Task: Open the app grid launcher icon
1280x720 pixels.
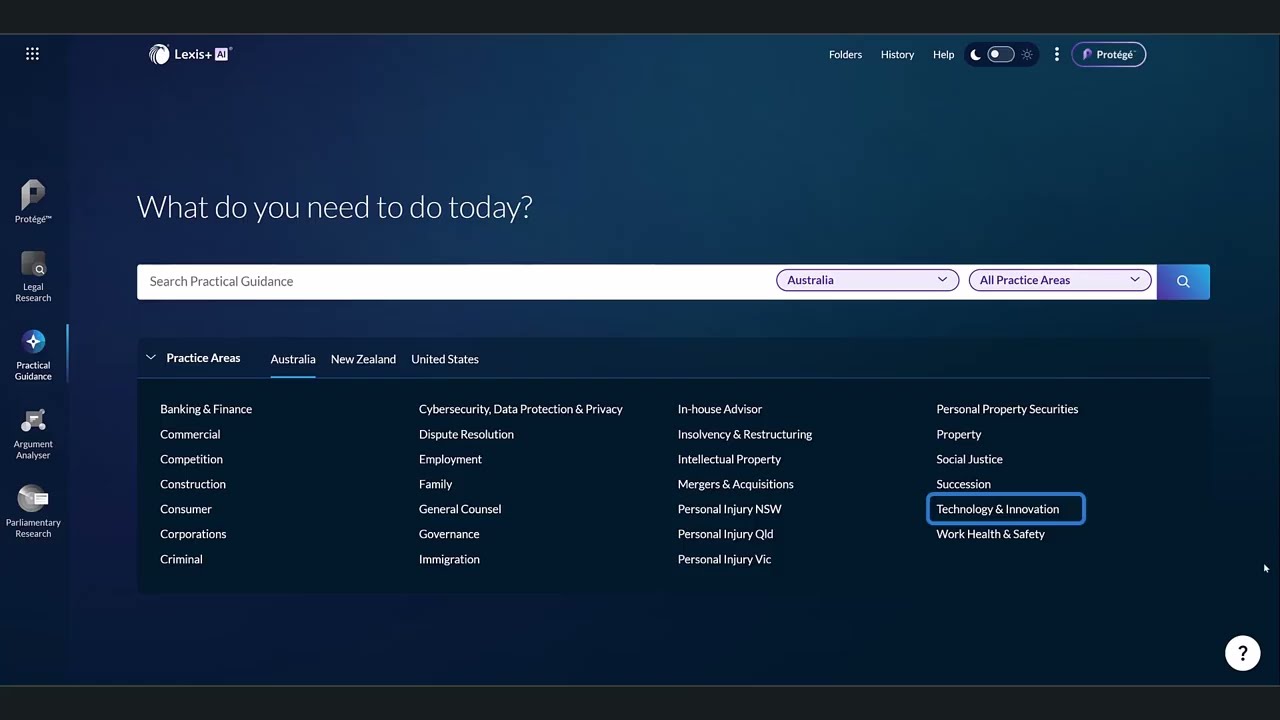Action: [x=33, y=54]
